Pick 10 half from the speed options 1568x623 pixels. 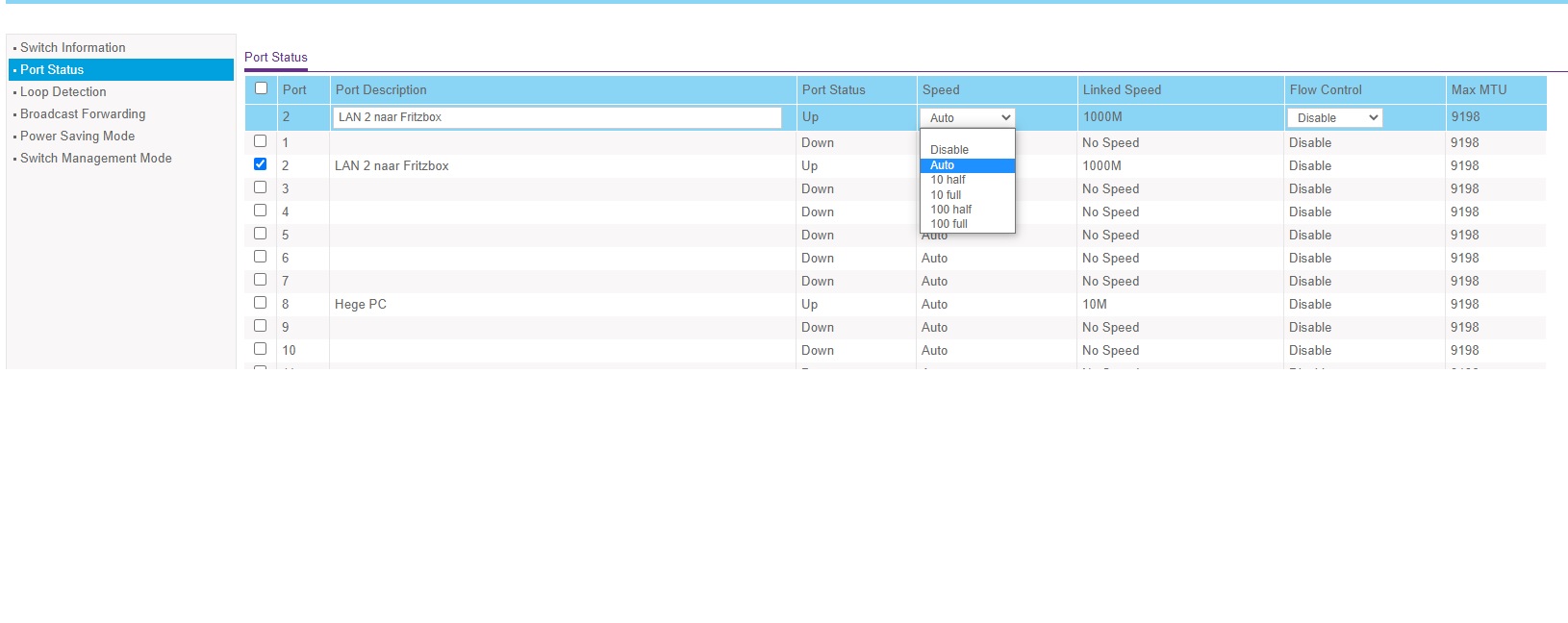tap(948, 180)
